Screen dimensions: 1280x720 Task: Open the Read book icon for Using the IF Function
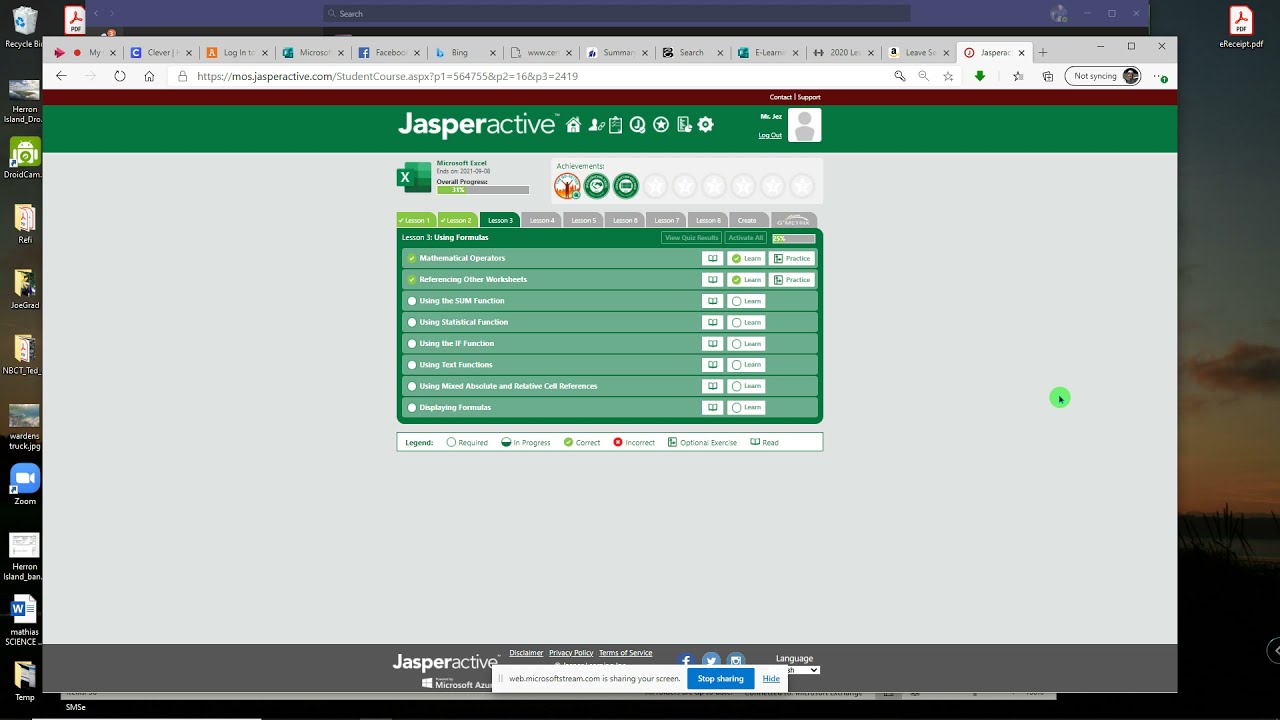712,344
